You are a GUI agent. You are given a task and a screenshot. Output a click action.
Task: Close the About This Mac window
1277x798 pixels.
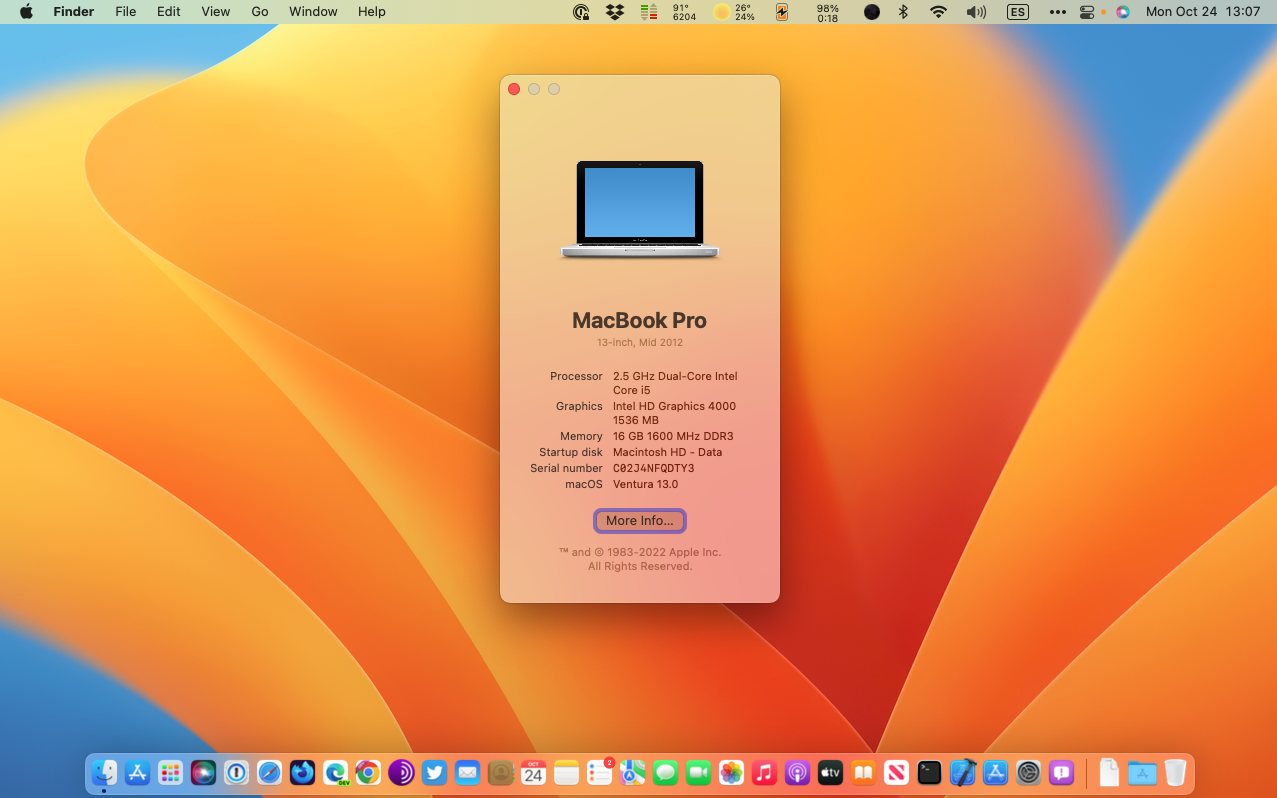514,89
